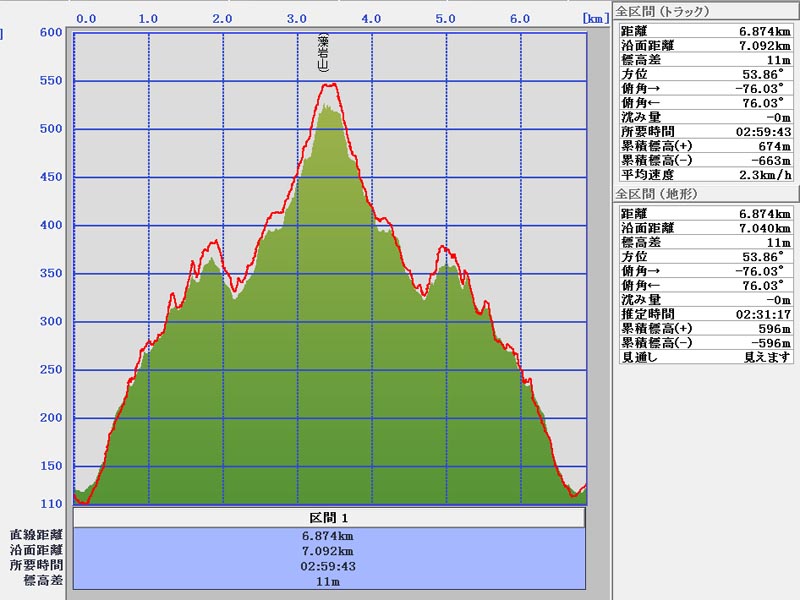Click the 沈み量 row in the terrain panel

[706, 299]
